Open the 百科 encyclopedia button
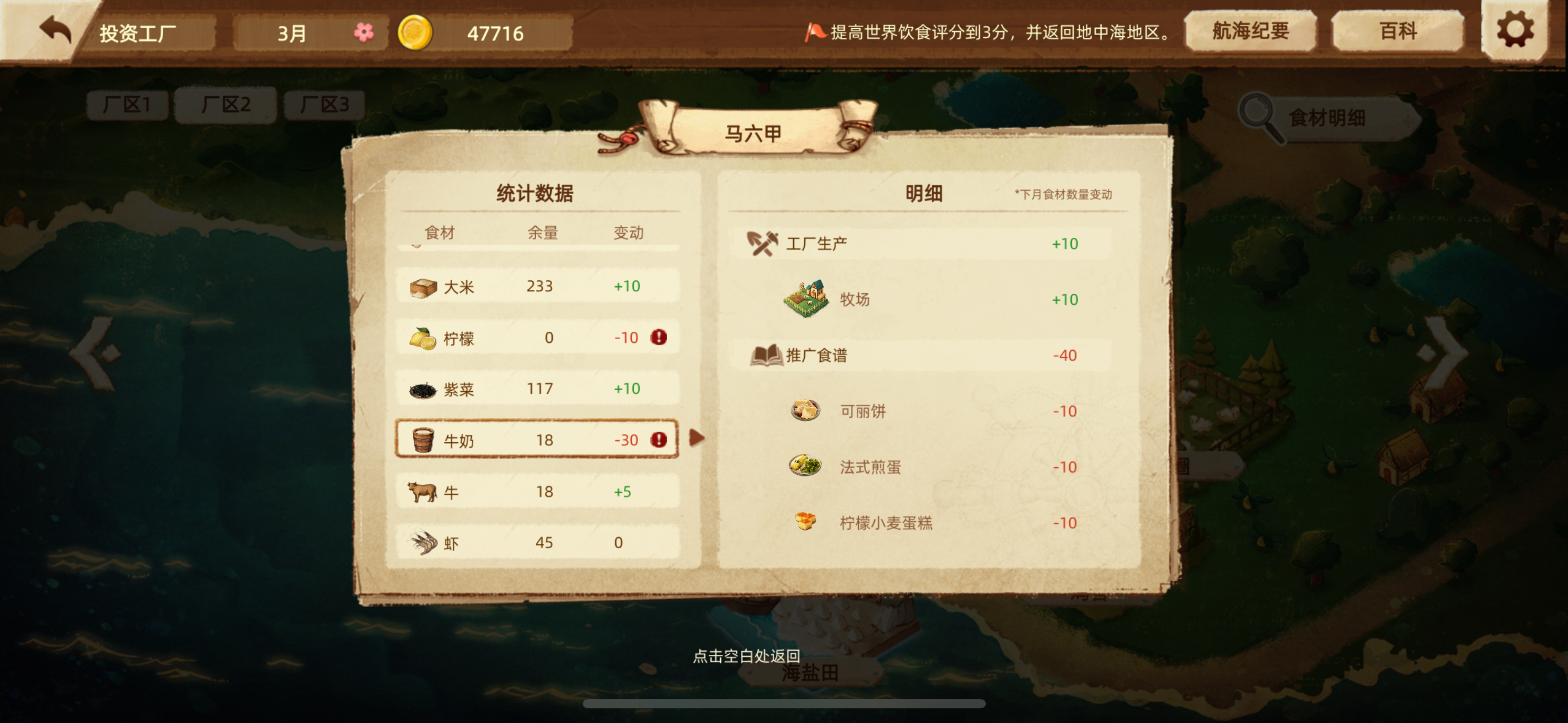 pyautogui.click(x=1397, y=31)
